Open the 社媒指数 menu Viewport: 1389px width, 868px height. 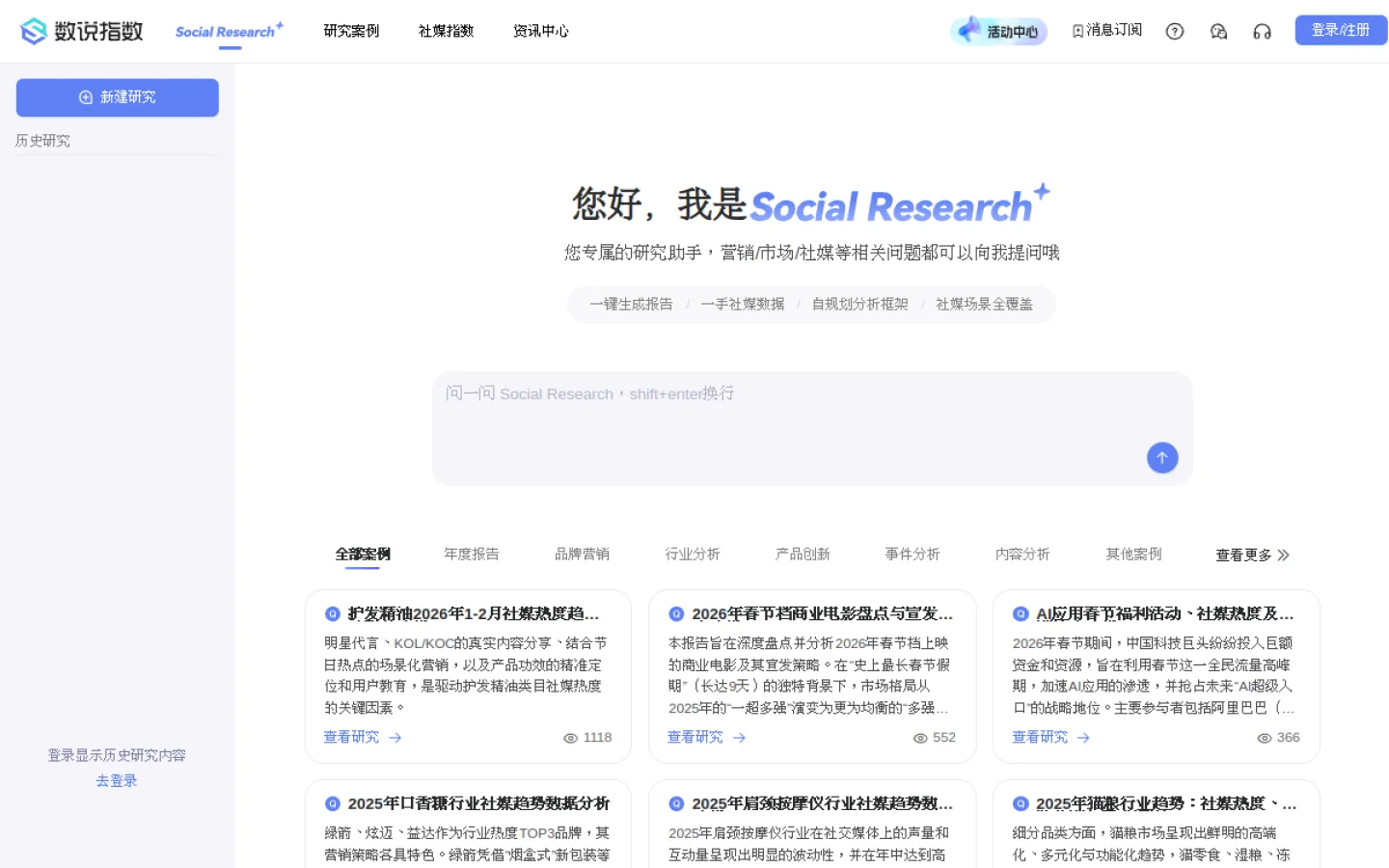coord(446,31)
